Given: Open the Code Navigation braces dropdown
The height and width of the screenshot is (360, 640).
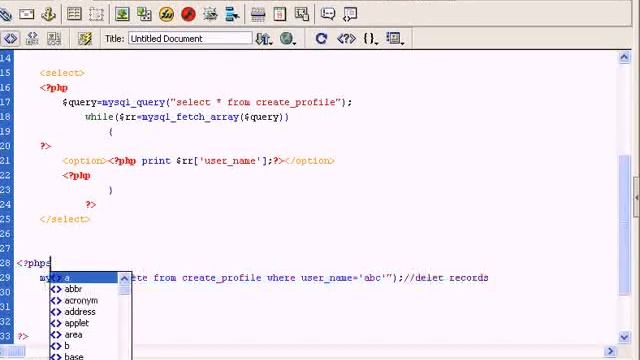Looking at the screenshot, I should click(371, 39).
